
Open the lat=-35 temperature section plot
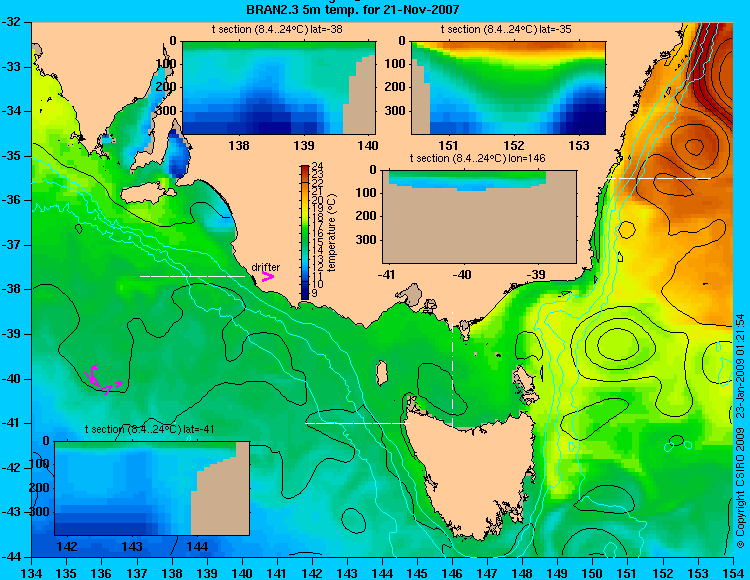coord(508,88)
